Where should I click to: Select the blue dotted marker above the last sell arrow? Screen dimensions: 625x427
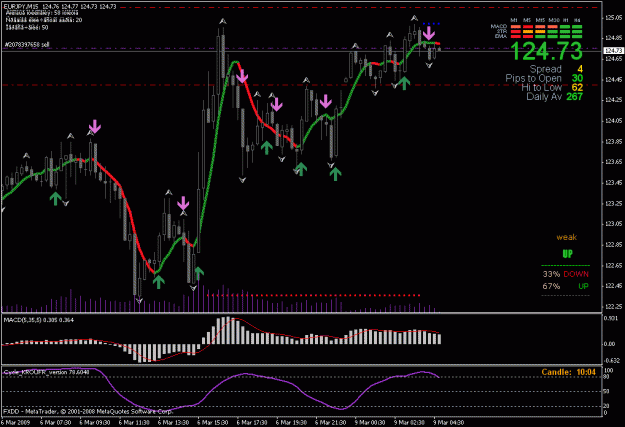tap(431, 24)
